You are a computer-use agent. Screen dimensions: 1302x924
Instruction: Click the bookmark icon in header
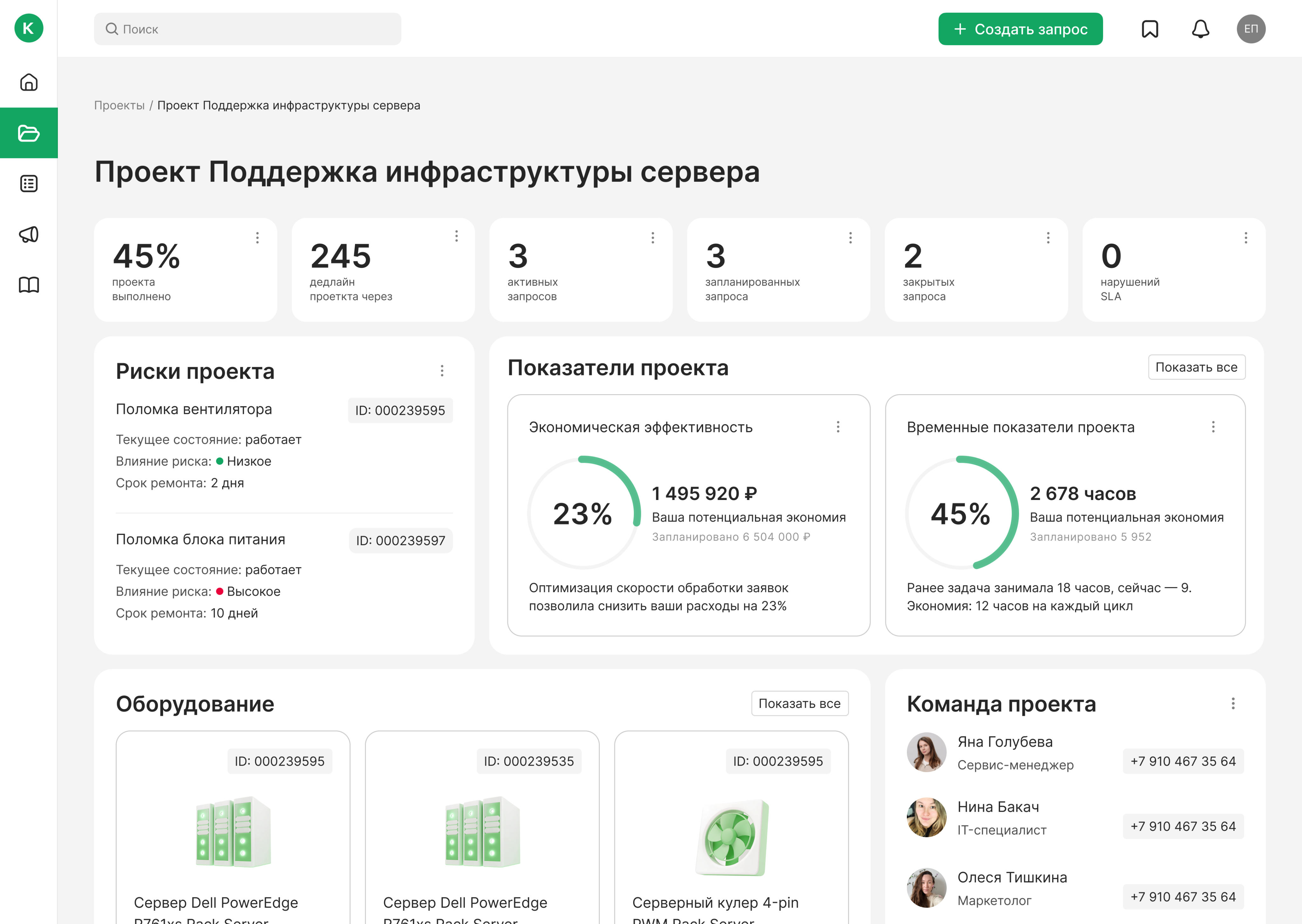(1149, 29)
